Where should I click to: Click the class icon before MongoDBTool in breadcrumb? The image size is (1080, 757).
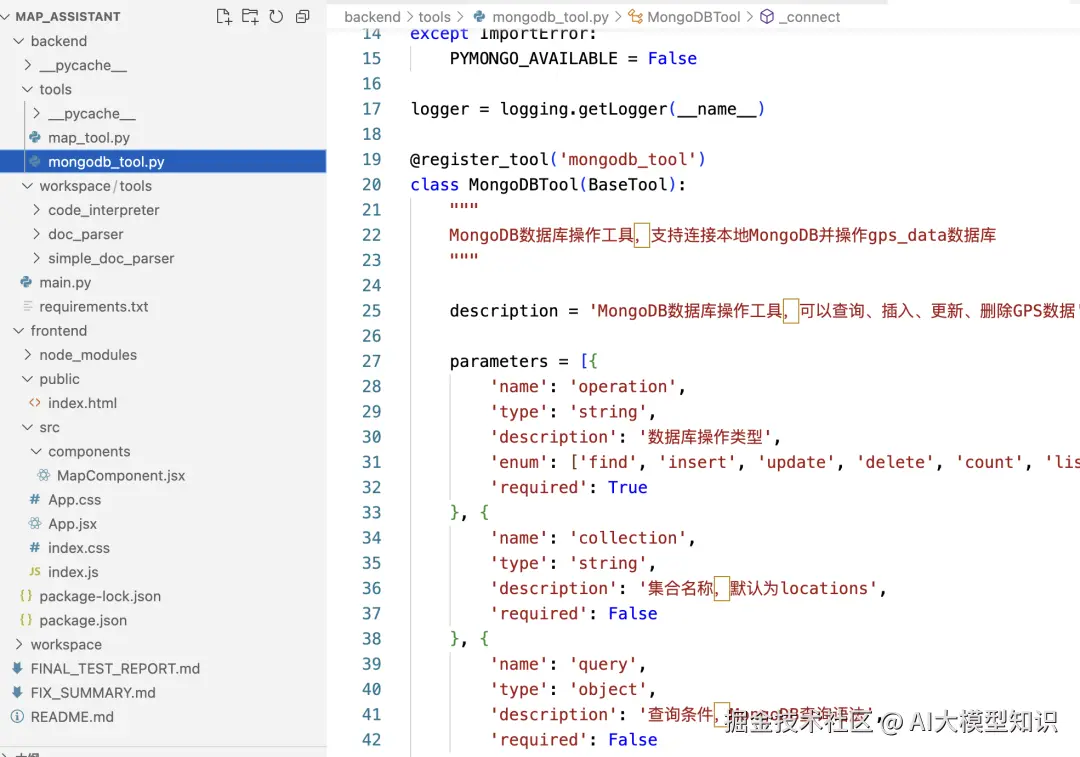tap(635, 17)
